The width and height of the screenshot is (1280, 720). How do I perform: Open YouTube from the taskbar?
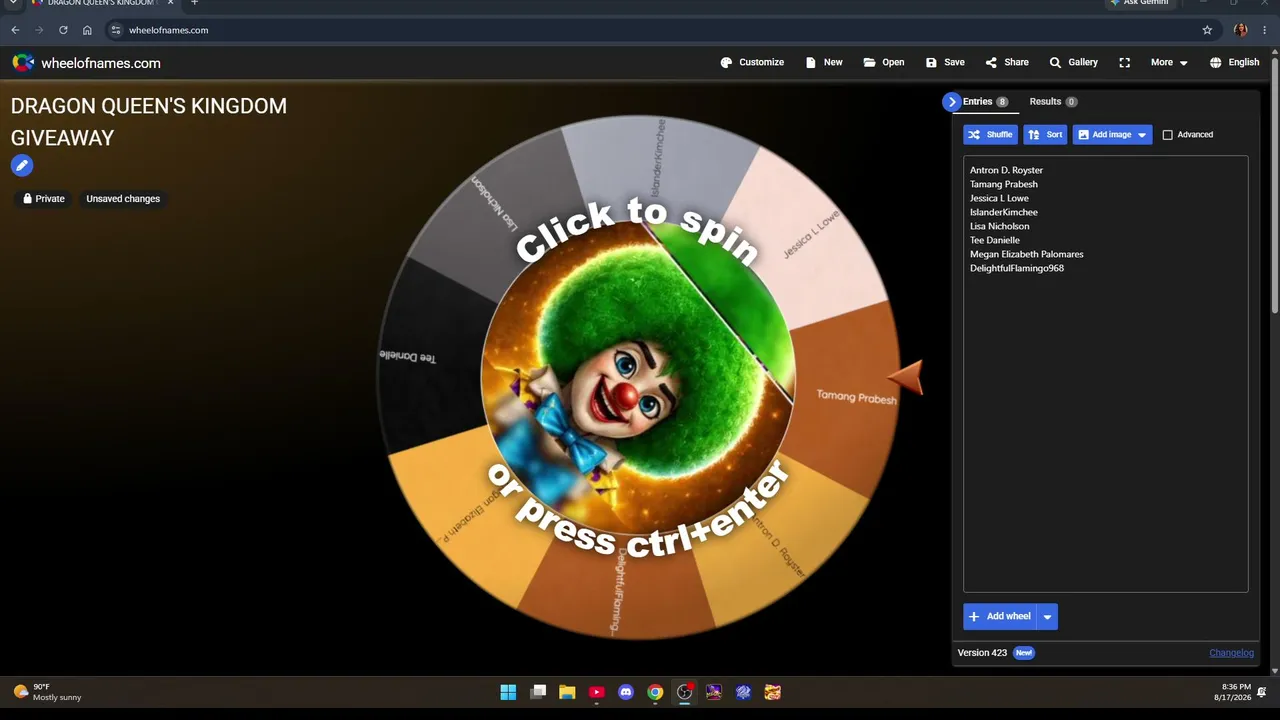click(x=597, y=692)
